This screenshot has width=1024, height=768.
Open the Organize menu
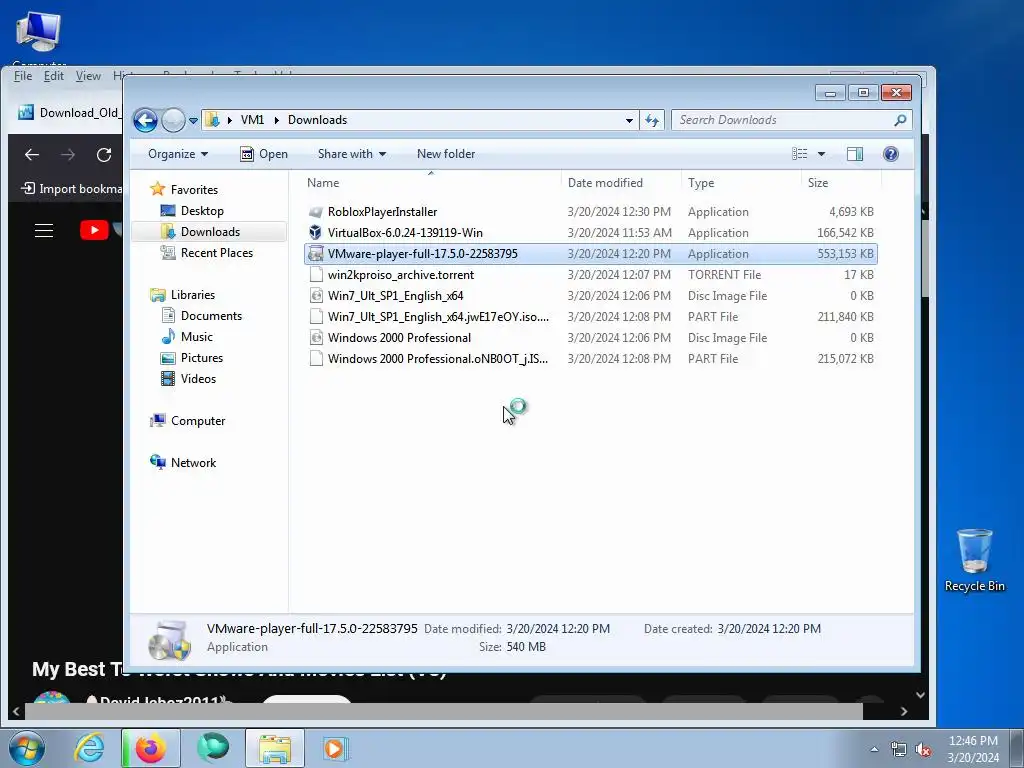point(178,154)
